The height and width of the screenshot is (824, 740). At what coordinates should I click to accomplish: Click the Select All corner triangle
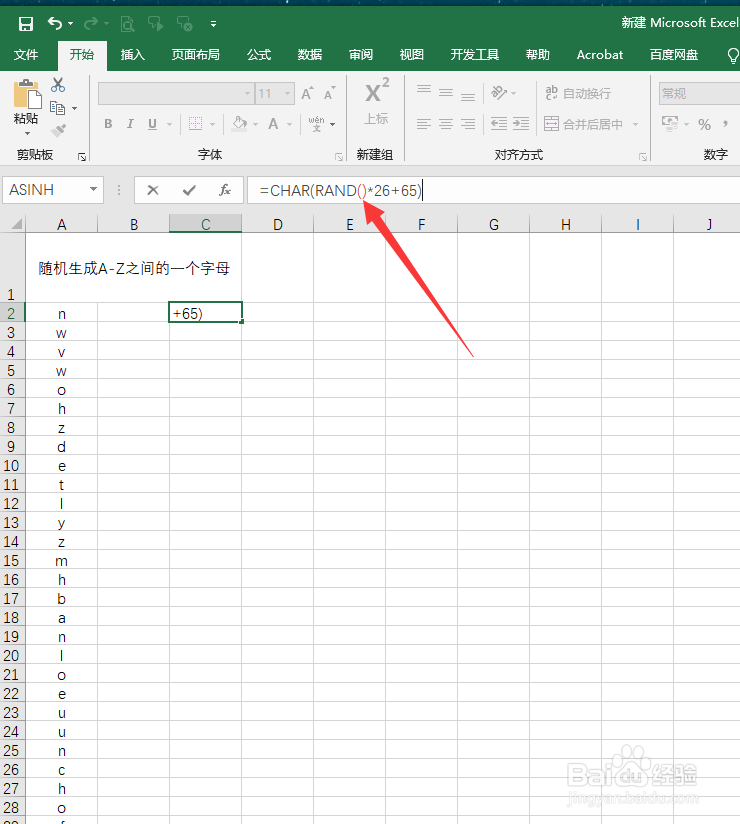pos(16,224)
